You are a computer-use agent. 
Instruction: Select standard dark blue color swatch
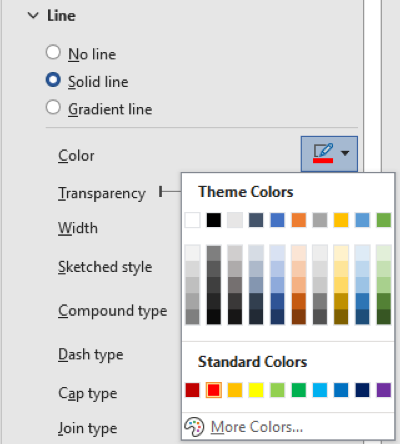point(362,390)
